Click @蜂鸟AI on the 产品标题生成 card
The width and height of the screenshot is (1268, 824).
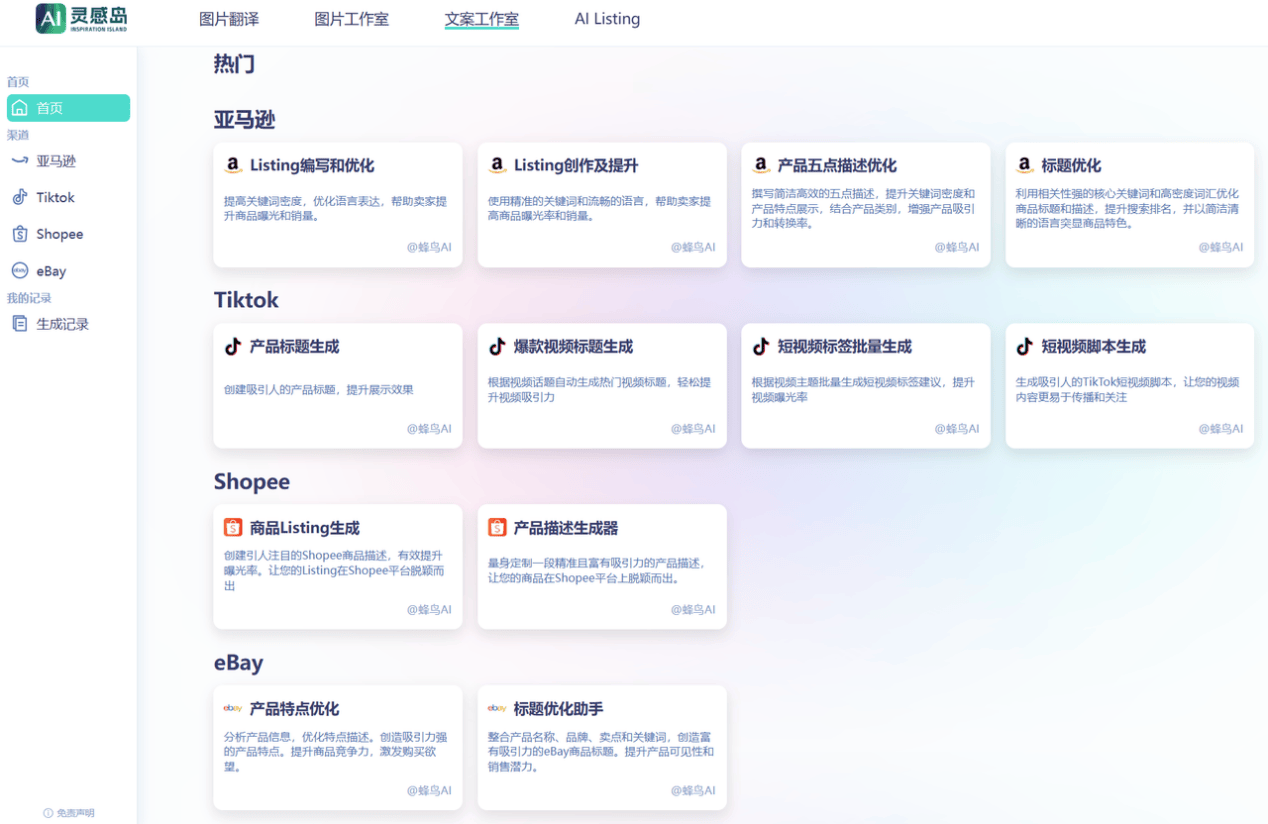429,428
